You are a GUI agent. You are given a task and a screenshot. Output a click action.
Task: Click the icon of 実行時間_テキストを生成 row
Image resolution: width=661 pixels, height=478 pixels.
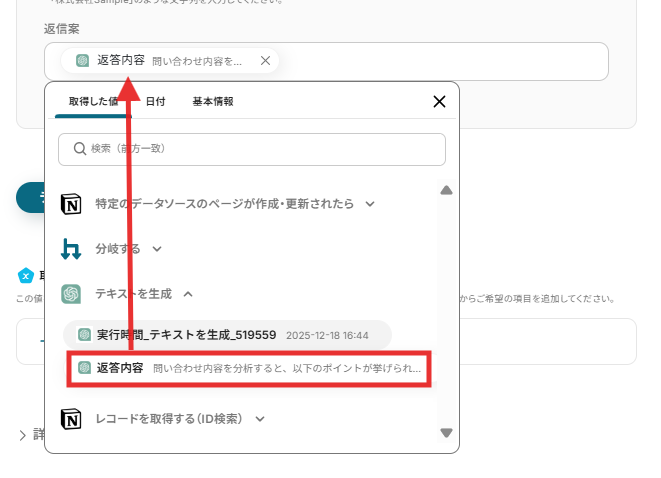(x=84, y=335)
